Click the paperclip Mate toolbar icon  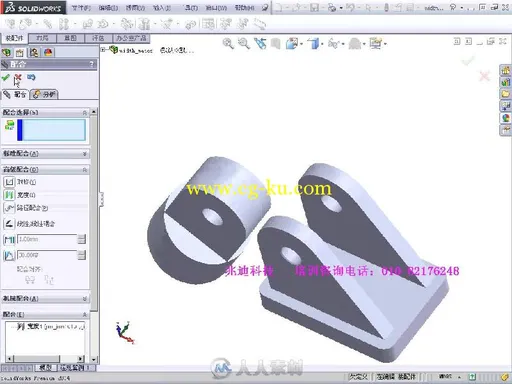point(48,24)
